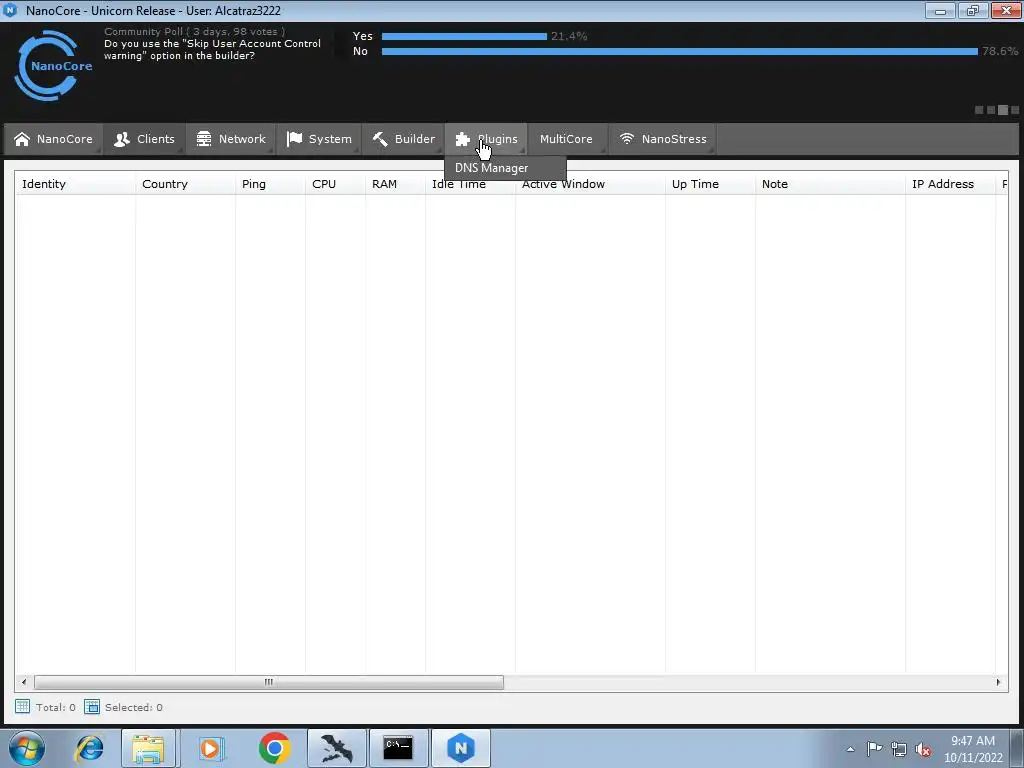This screenshot has width=1024, height=768.
Task: Open Windows Media Player from taskbar
Action: 210,748
